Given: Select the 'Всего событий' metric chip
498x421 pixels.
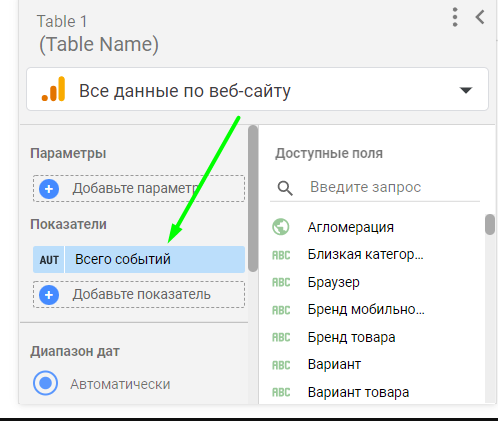Looking at the screenshot, I should (139, 260).
